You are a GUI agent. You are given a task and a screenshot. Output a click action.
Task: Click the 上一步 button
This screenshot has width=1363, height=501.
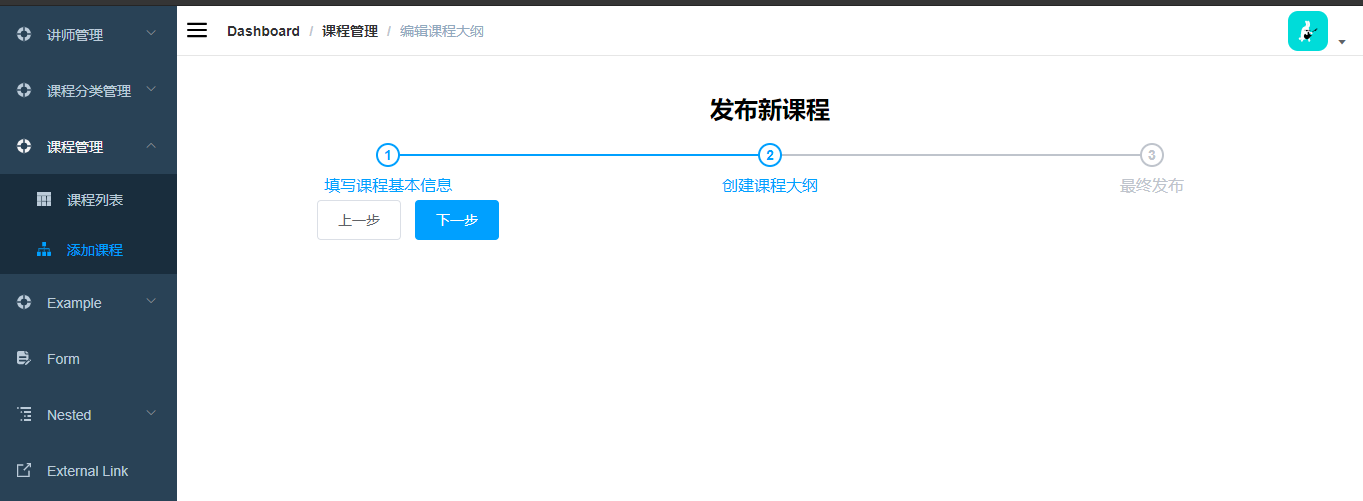359,220
